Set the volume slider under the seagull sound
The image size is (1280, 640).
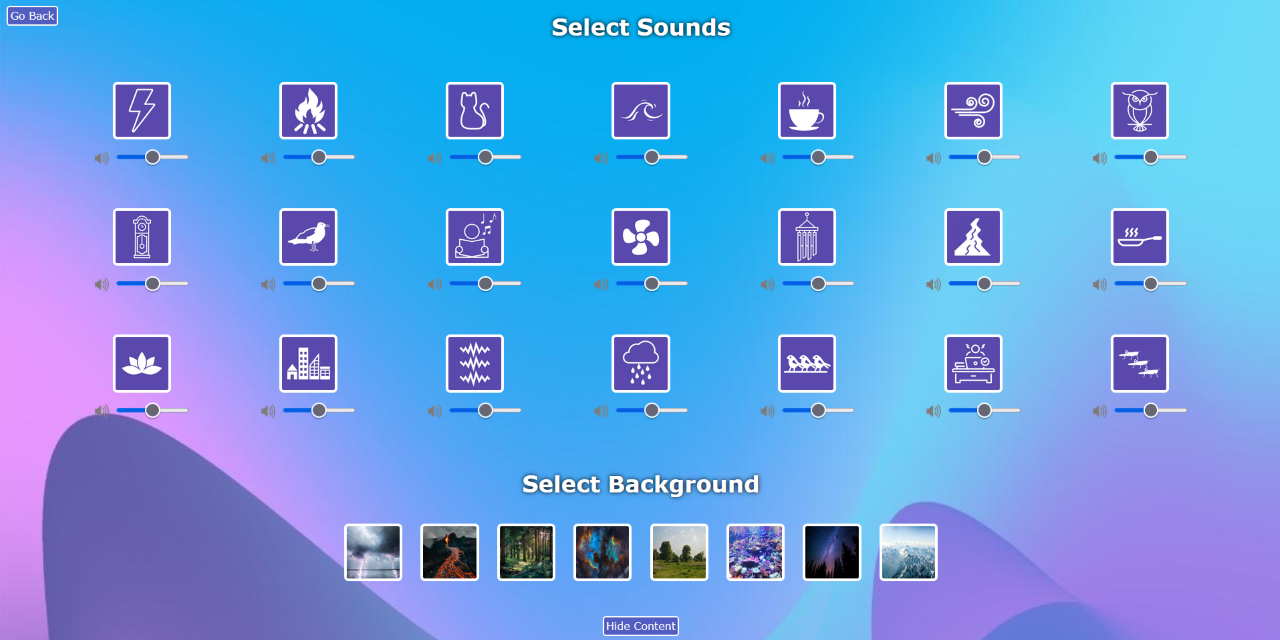[x=319, y=284]
